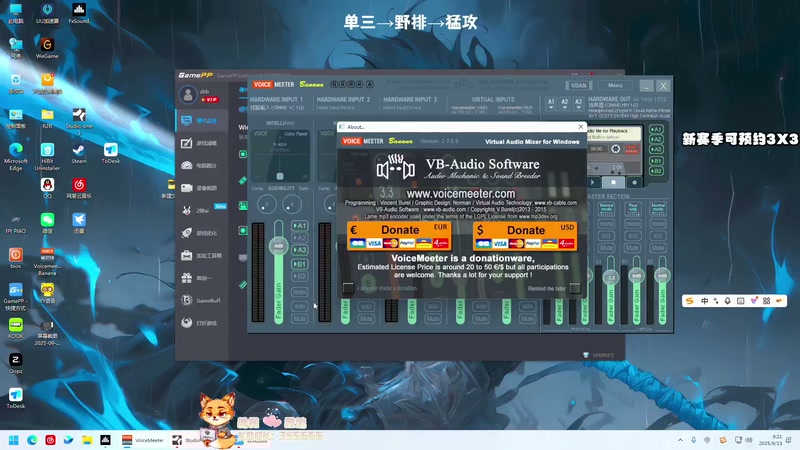This screenshot has height=450, width=800.
Task: Select the Oopz desktop icon
Action: (x=16, y=363)
